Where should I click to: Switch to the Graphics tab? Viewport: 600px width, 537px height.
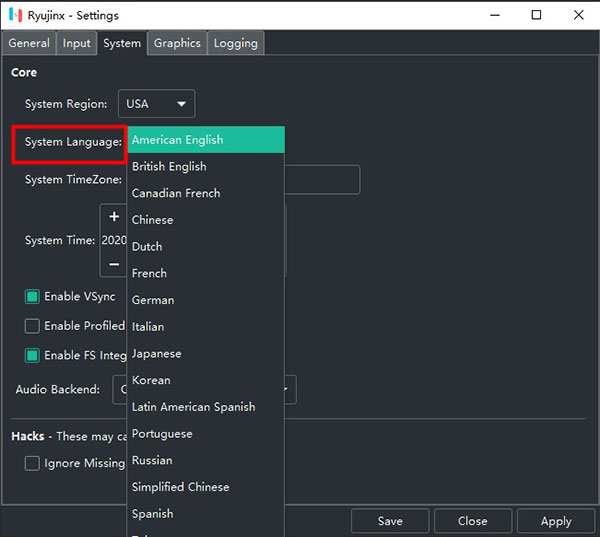click(x=177, y=43)
